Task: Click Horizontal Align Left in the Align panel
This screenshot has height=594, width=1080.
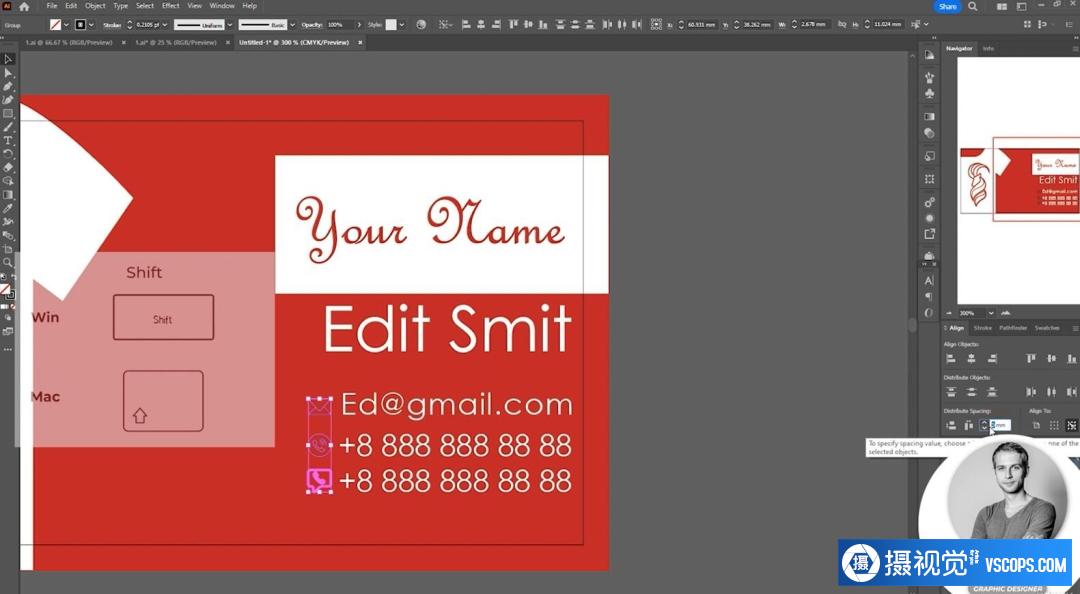Action: [950, 358]
